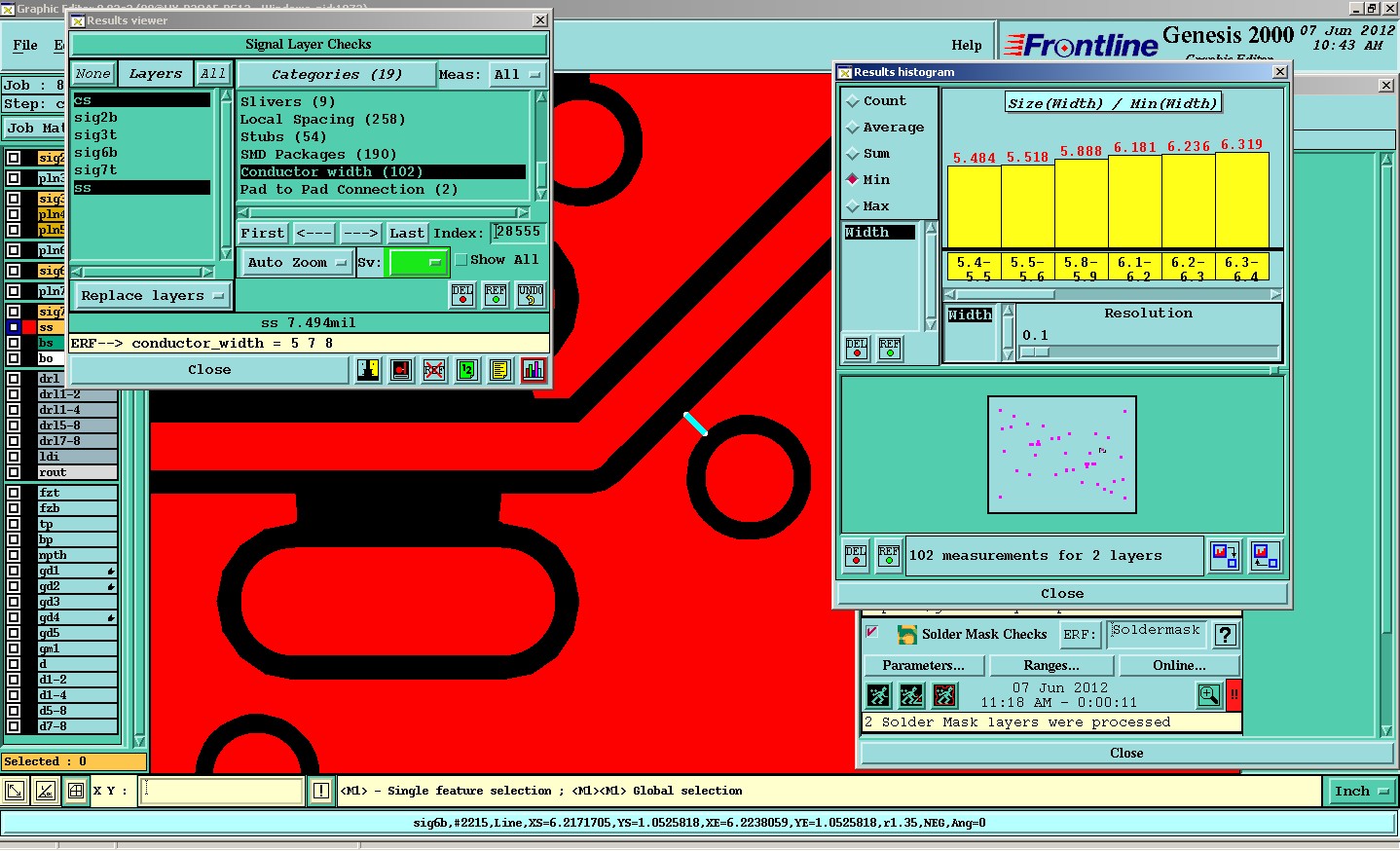Click first running-man icon in Solder Mask Checks
Image resolution: width=1400 pixels, height=851 pixels.
(878, 695)
